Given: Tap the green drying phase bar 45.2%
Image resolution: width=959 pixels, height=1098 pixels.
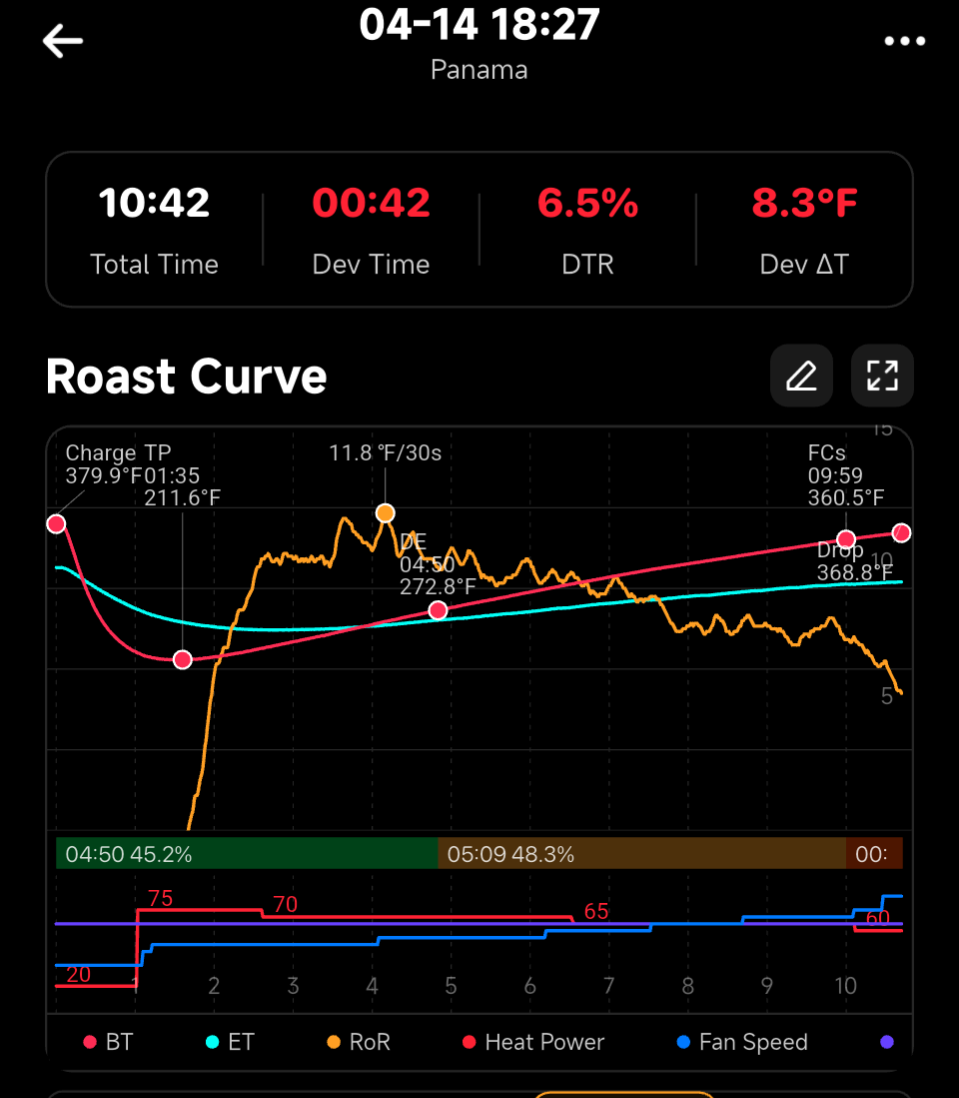Looking at the screenshot, I should pos(247,854).
